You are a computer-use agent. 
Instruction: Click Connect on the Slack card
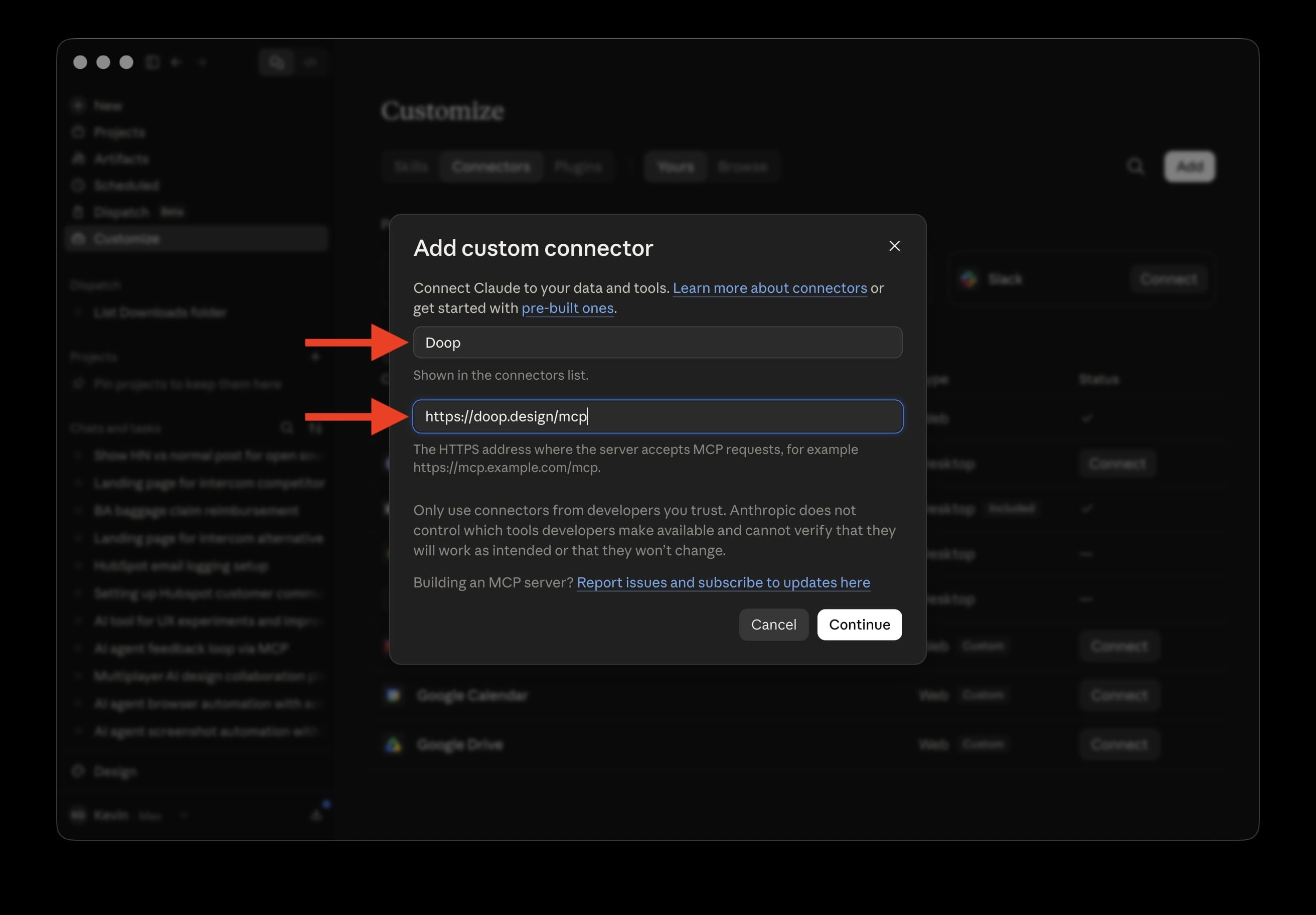1168,278
